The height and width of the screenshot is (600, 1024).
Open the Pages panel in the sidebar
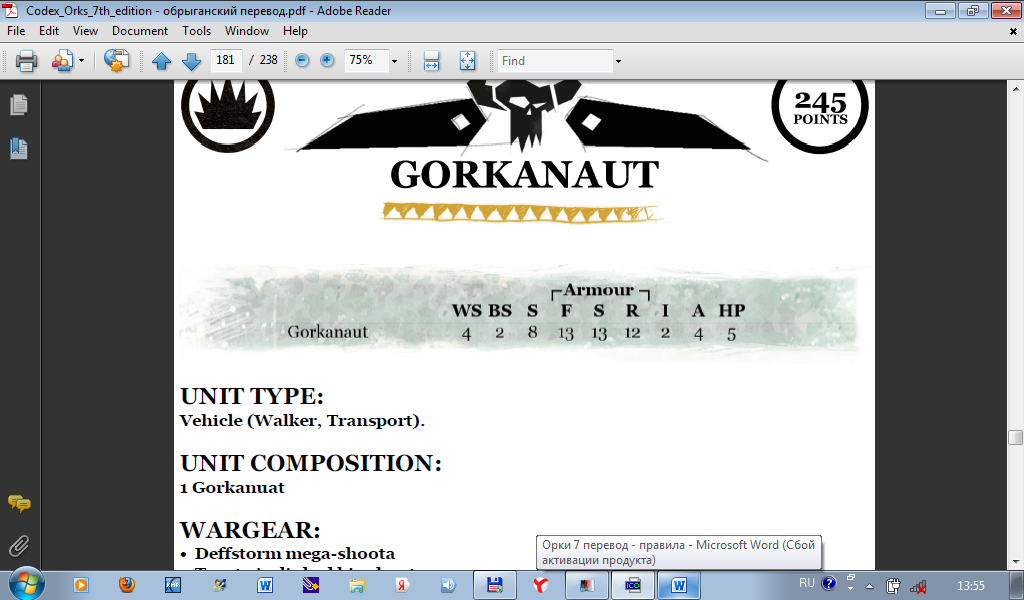[x=19, y=104]
